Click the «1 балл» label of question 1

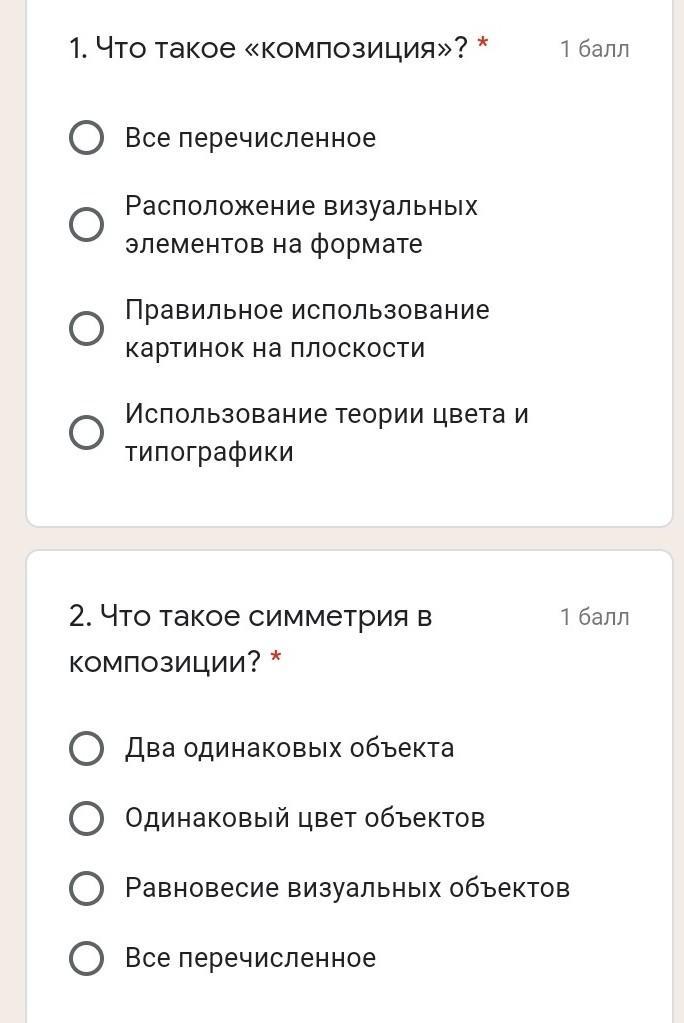595,49
